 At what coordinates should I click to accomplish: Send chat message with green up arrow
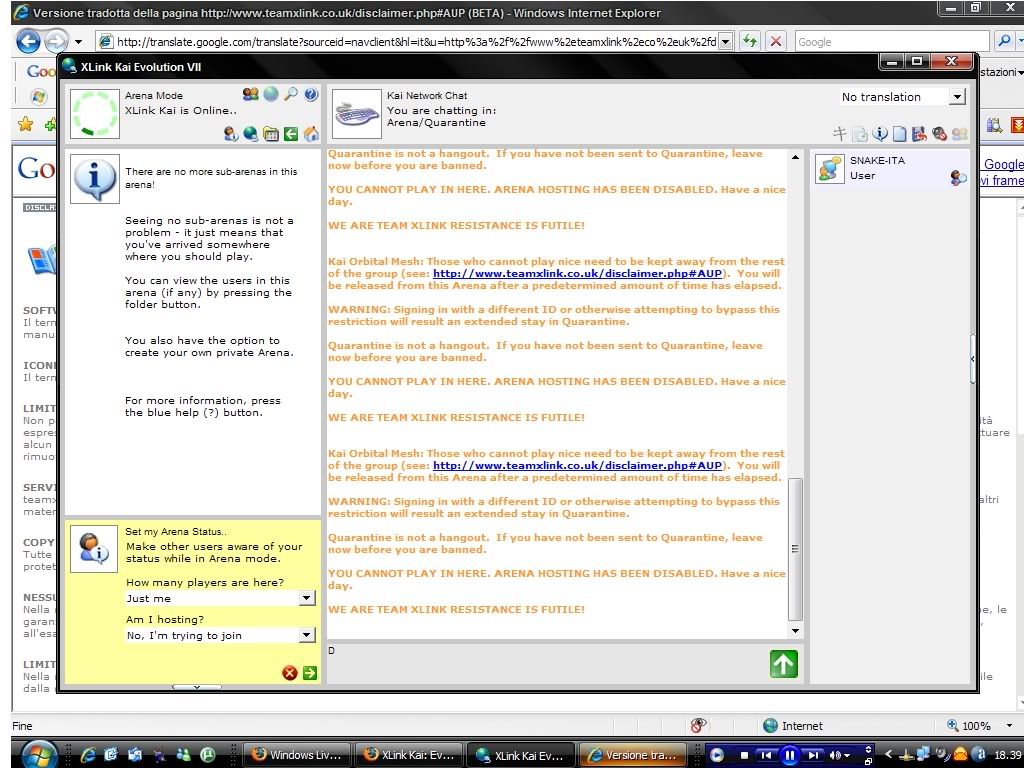[x=784, y=664]
